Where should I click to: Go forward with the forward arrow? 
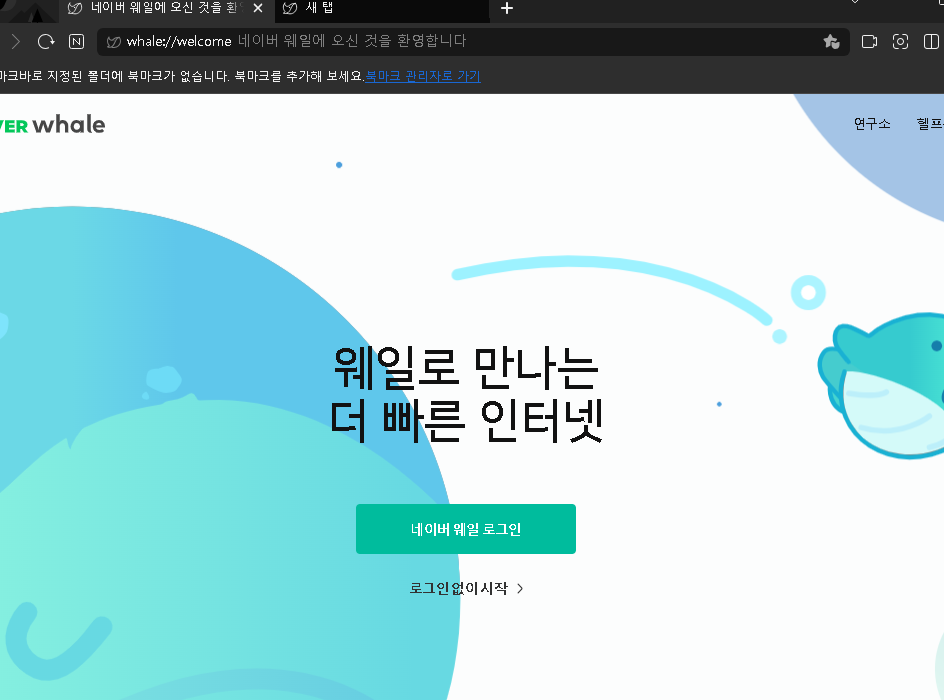[16, 42]
